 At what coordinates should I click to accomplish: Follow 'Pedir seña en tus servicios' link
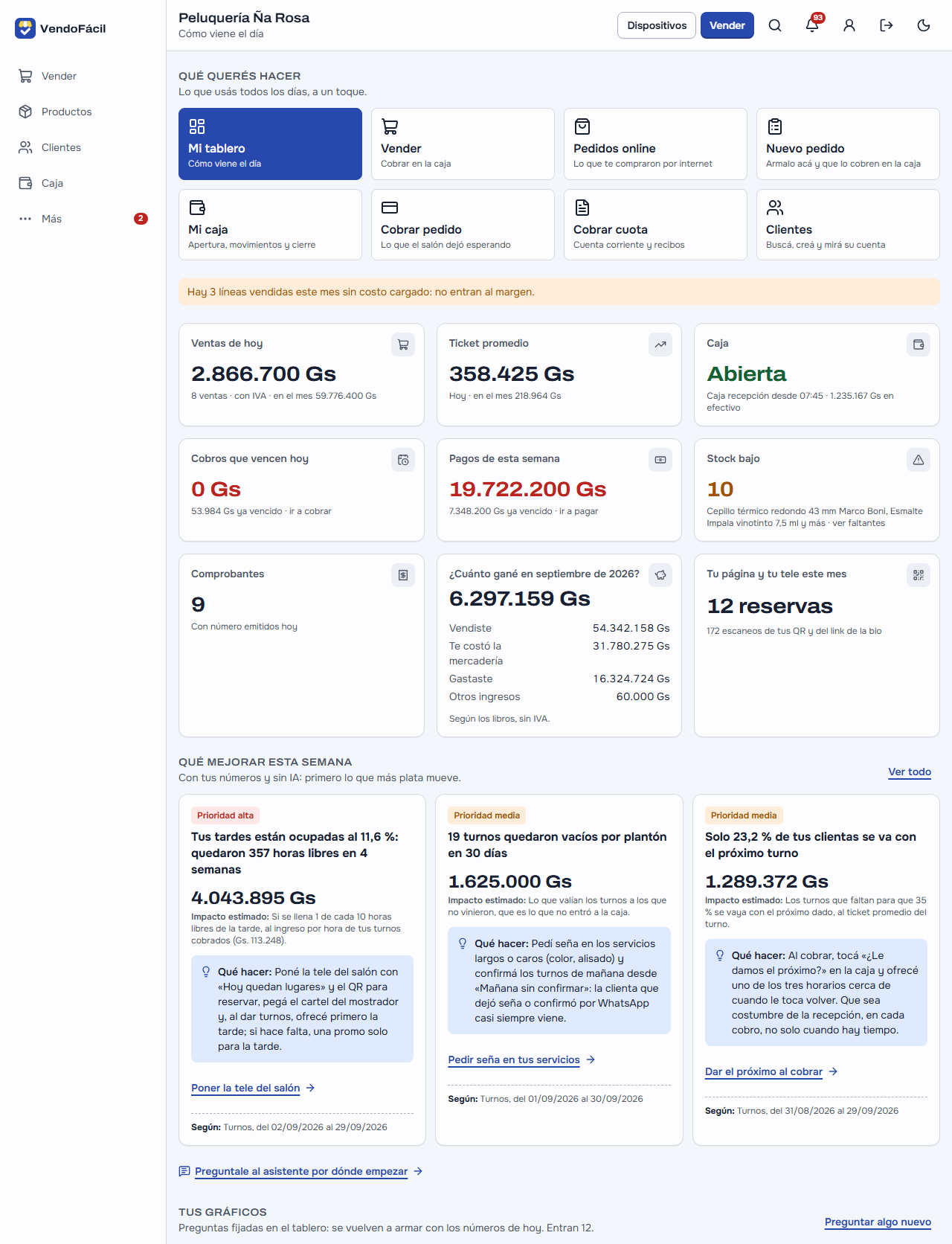(521, 1059)
